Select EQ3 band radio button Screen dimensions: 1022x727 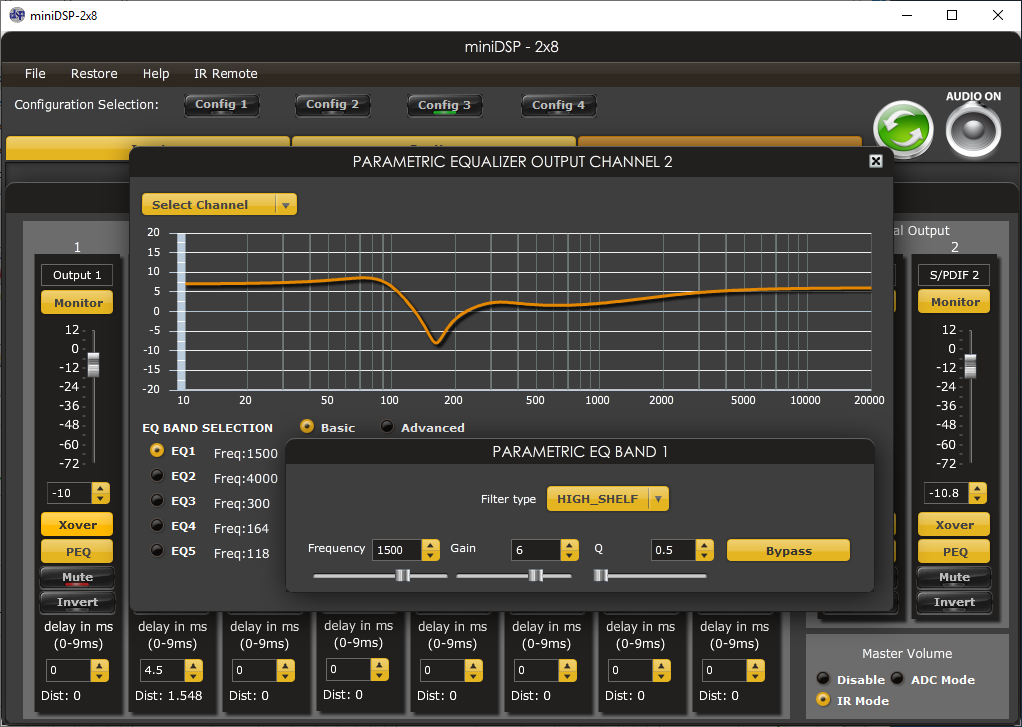156,500
